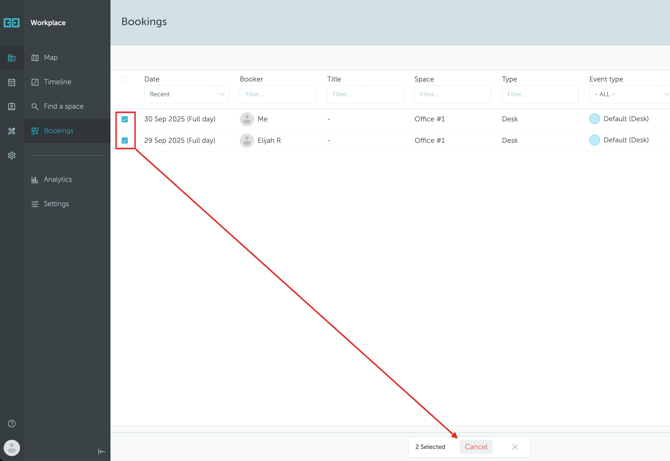670x461 pixels.
Task: Open Find a space in sidebar
Action: click(x=63, y=106)
